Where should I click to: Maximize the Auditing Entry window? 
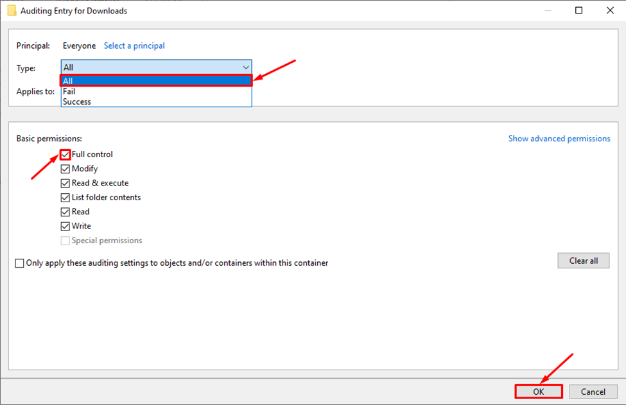tap(578, 10)
